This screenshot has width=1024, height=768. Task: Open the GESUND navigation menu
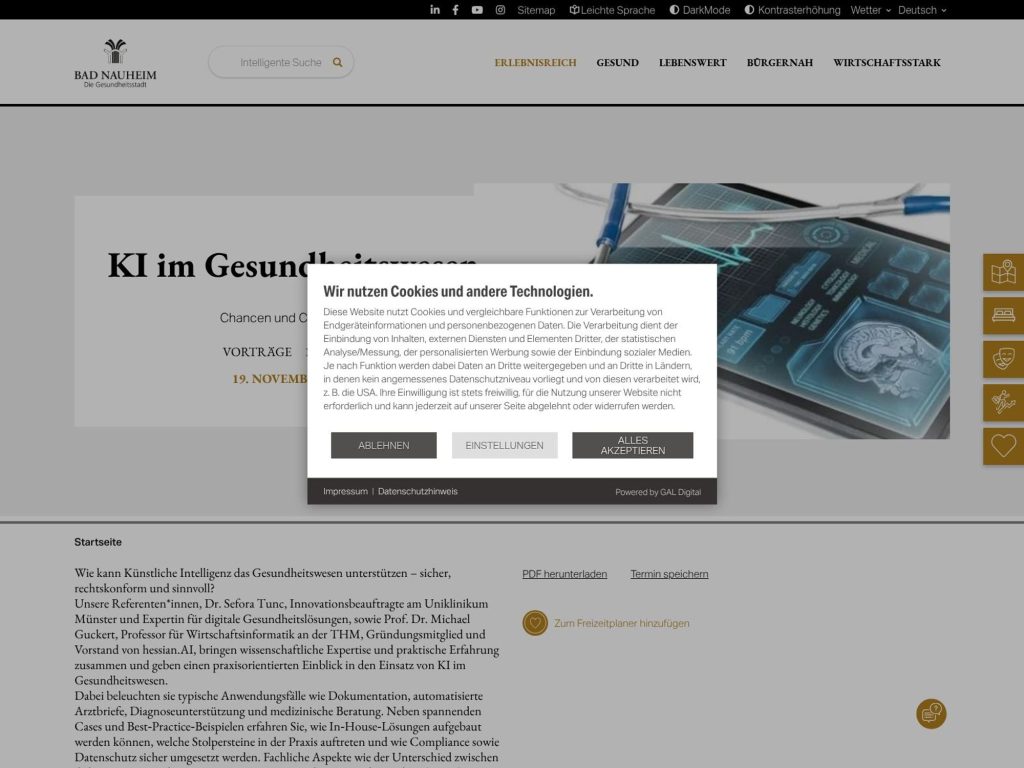pyautogui.click(x=617, y=62)
